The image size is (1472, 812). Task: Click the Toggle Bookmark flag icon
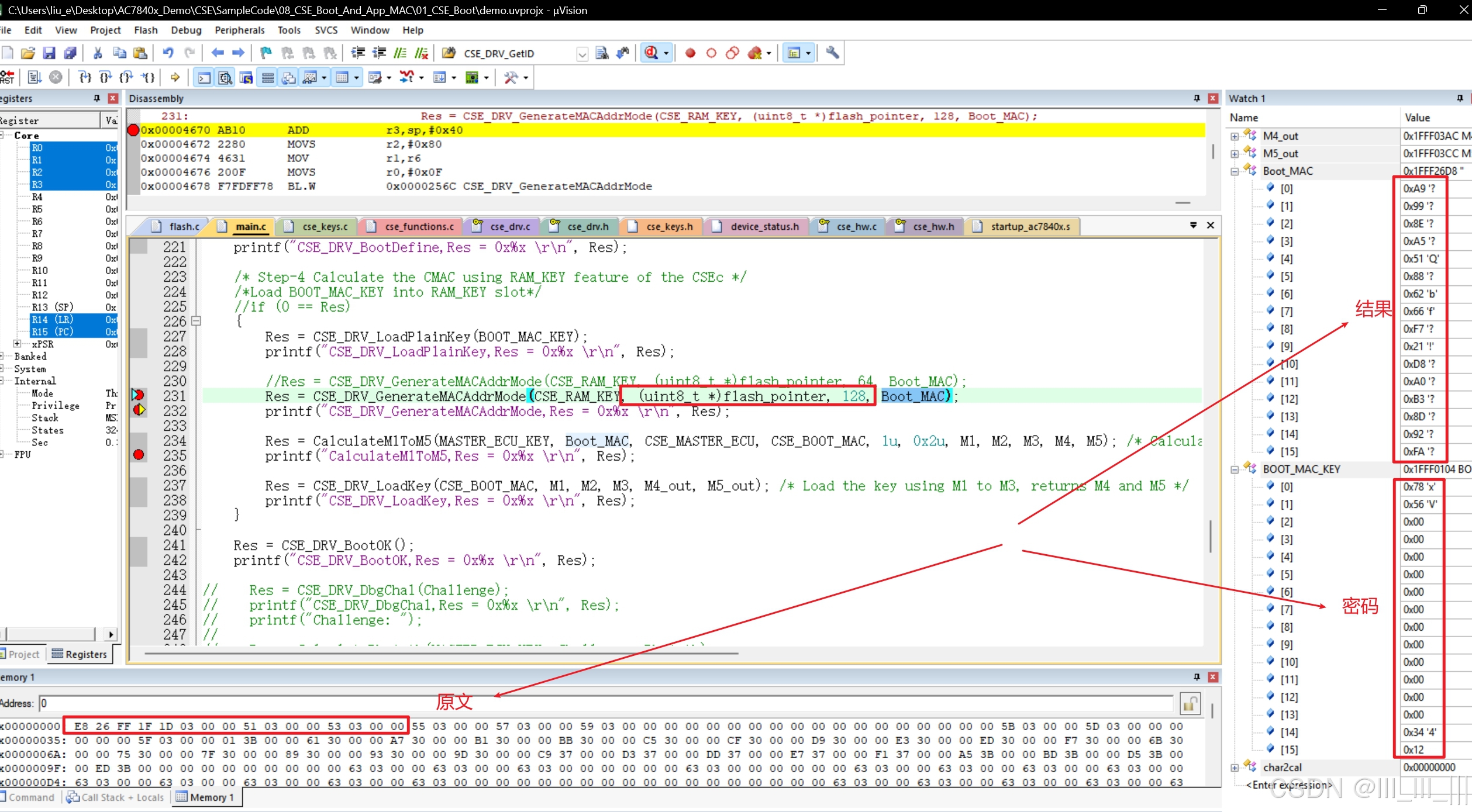[x=266, y=53]
